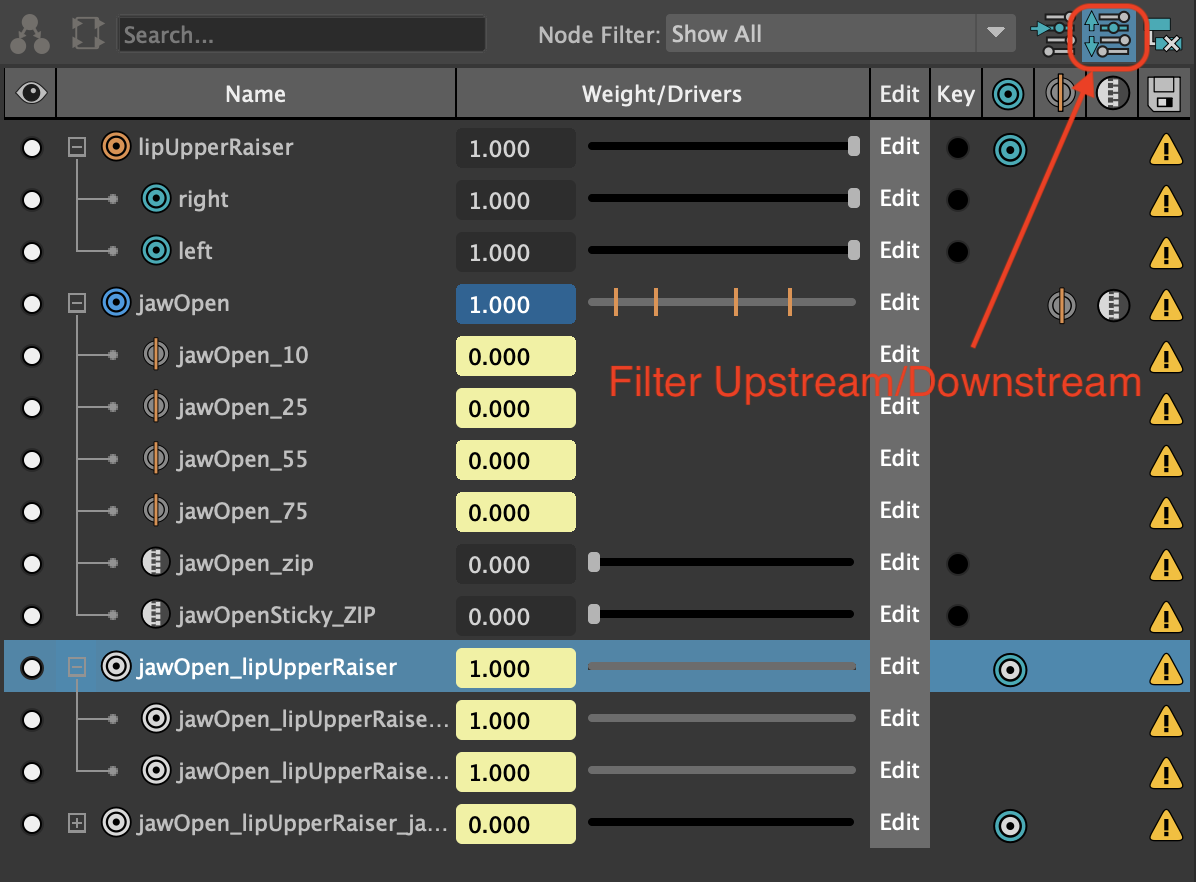Click the film frame icon beside Search

(88, 34)
